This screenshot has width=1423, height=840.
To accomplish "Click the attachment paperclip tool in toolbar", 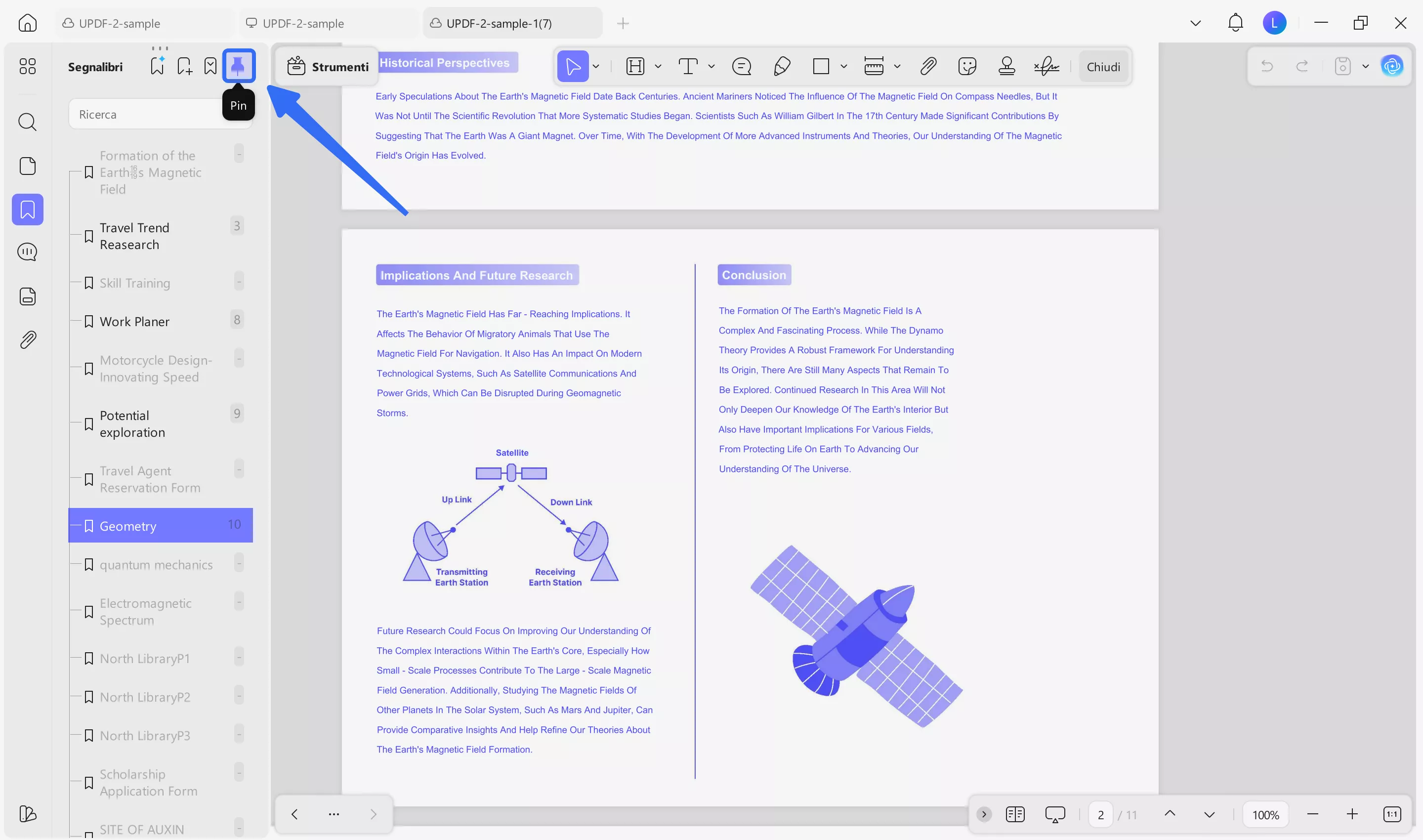I will [928, 66].
